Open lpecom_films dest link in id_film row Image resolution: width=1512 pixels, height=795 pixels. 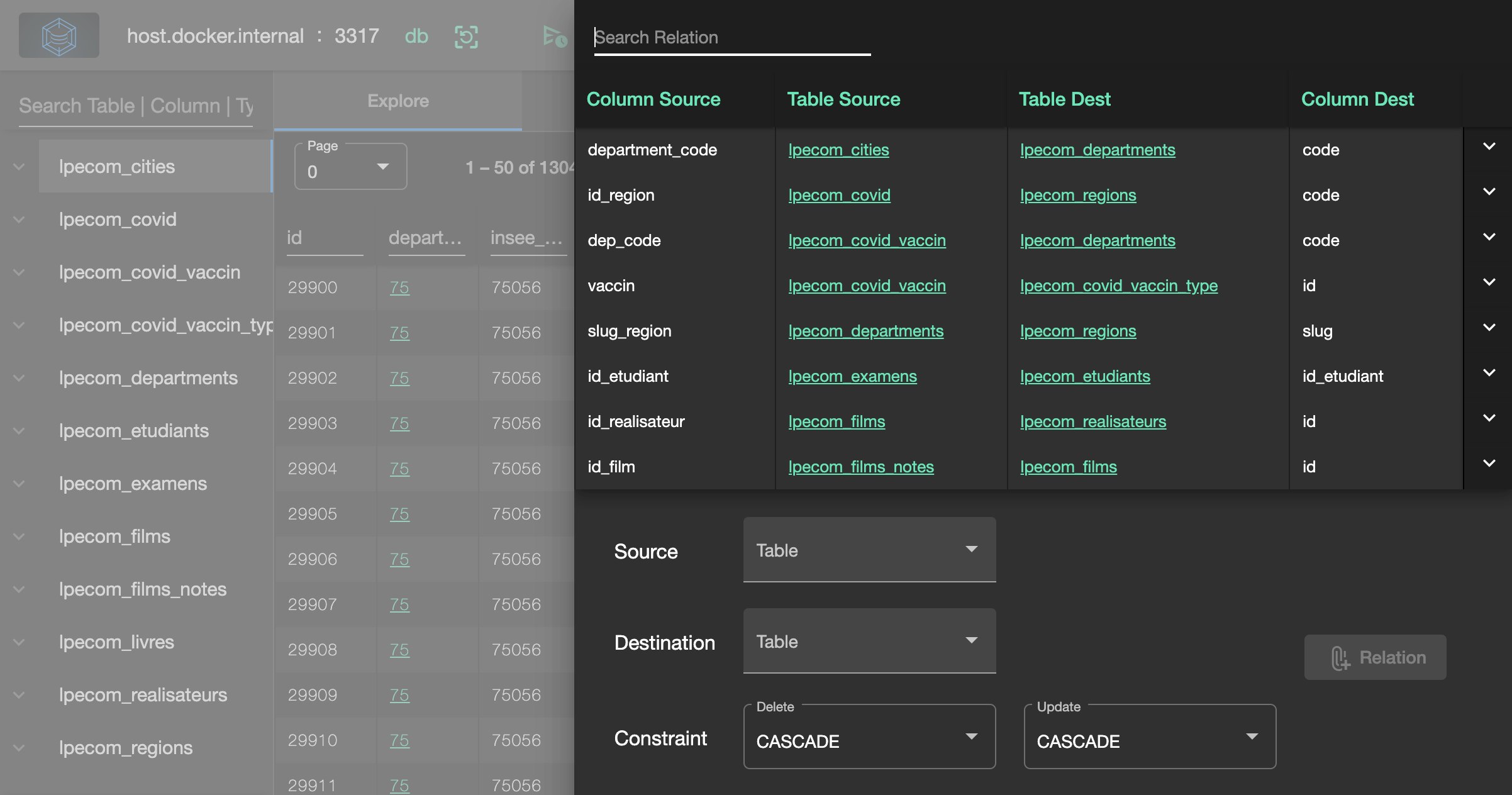(x=1069, y=467)
